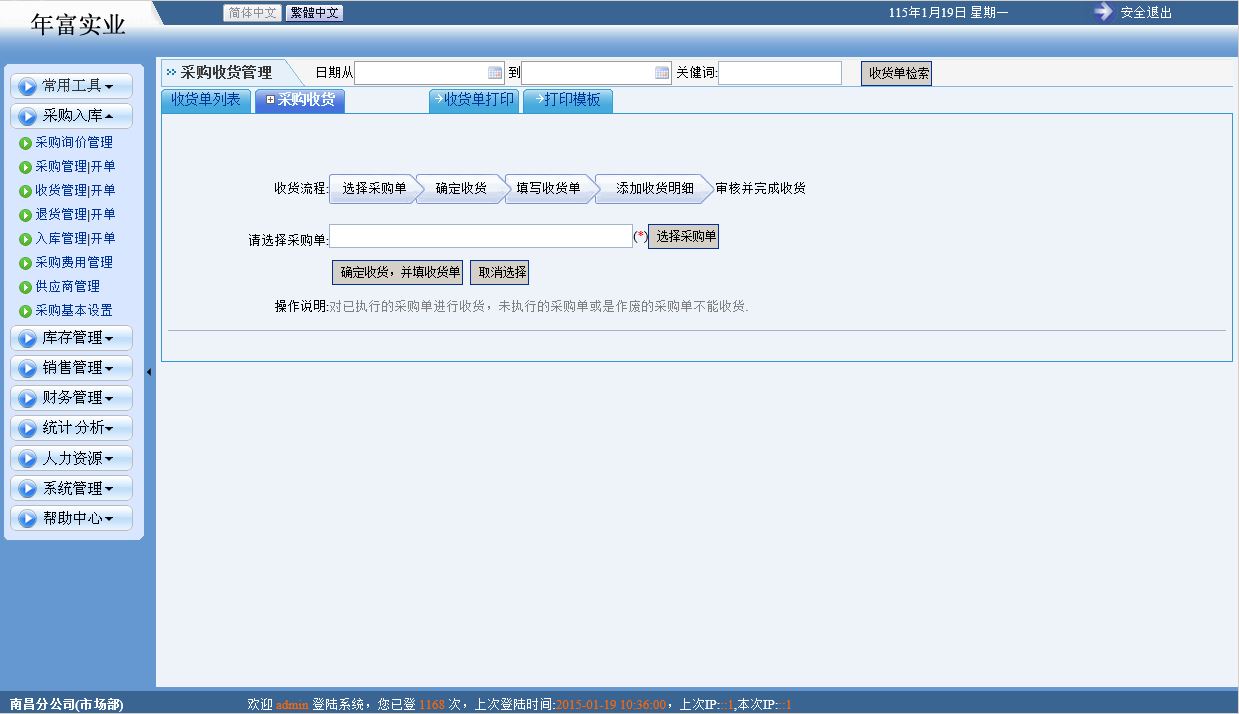Open calendar picker for end date

[x=662, y=73]
